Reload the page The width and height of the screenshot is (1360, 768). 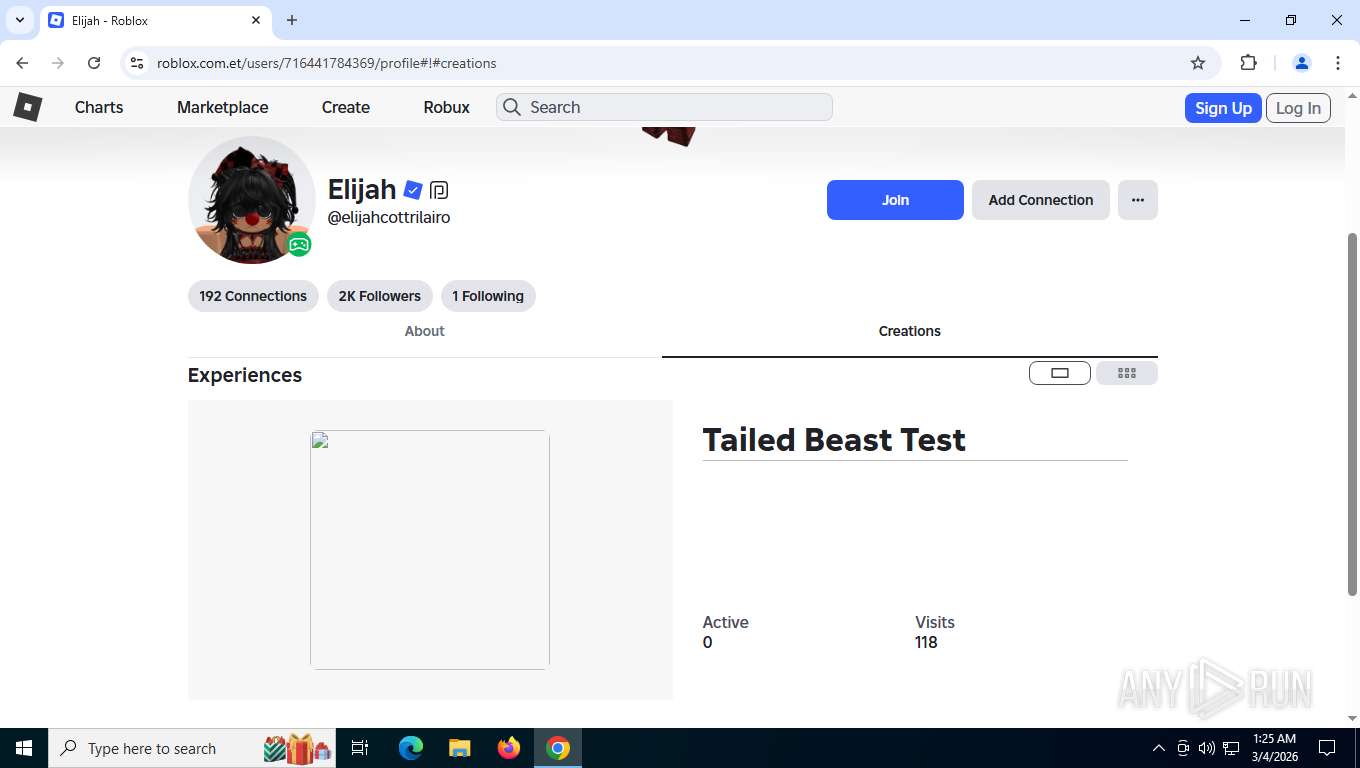(x=94, y=63)
